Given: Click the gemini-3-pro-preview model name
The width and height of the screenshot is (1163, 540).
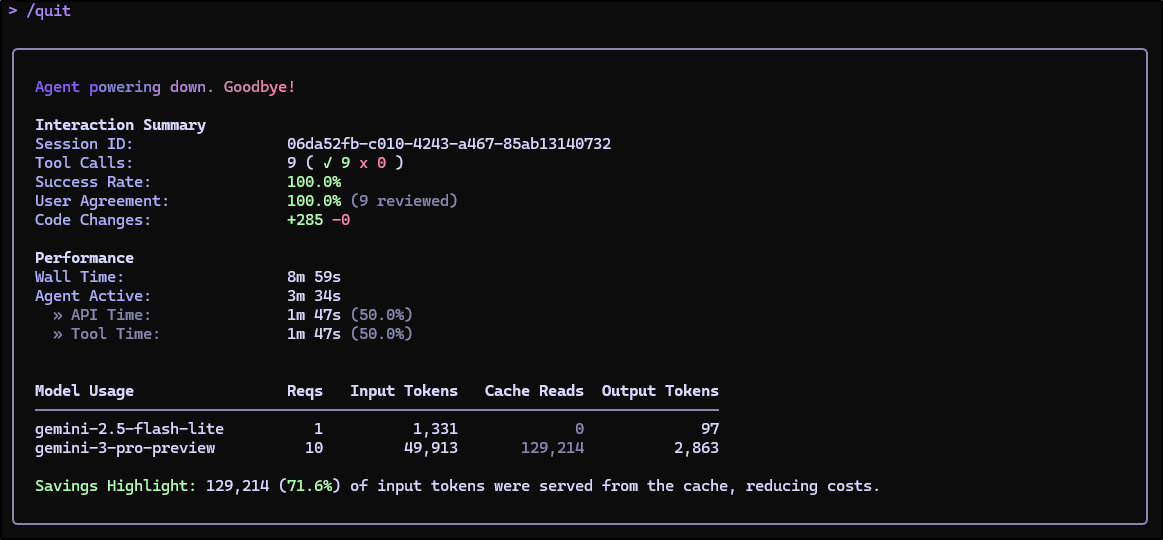Looking at the screenshot, I should click(x=125, y=448).
